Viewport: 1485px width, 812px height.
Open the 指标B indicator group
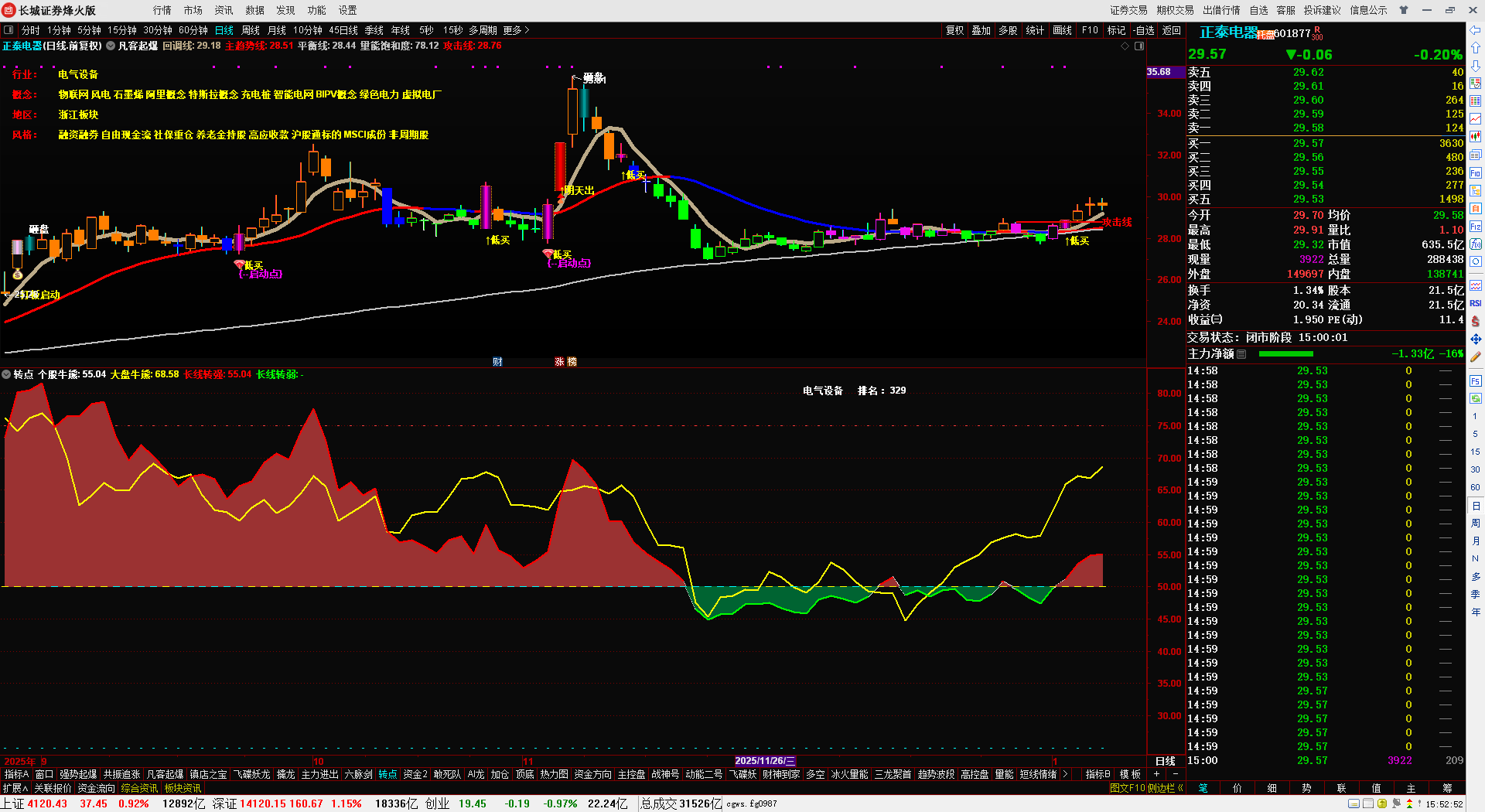1098,774
